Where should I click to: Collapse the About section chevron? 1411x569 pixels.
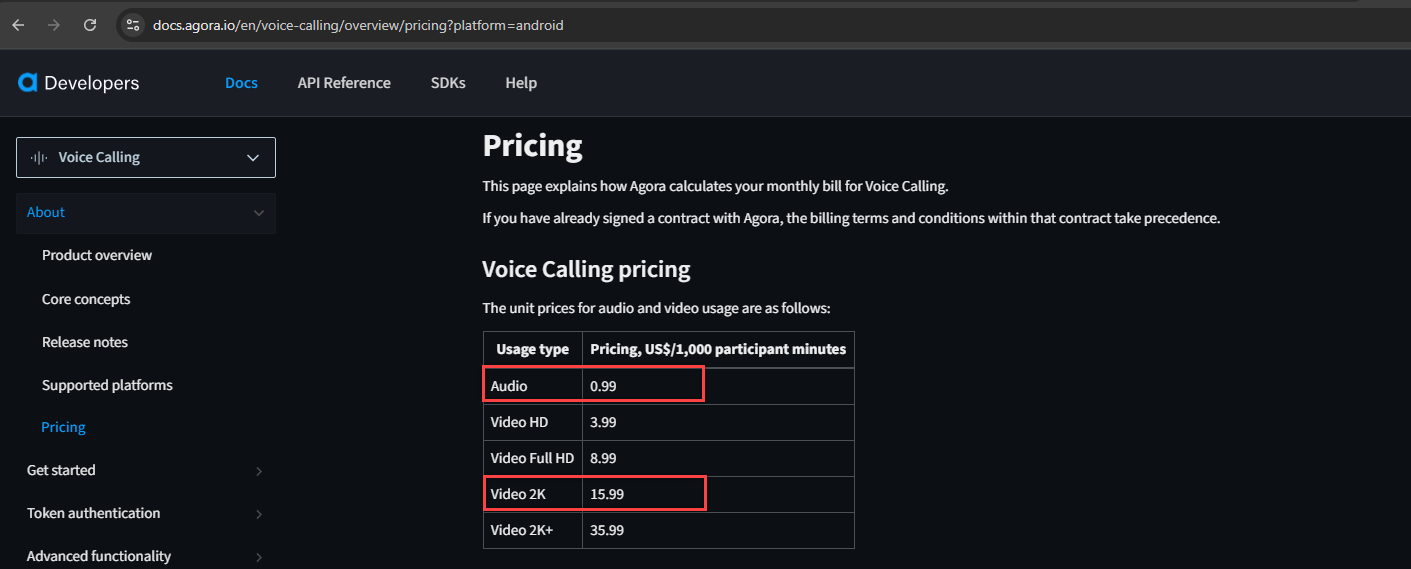259,213
